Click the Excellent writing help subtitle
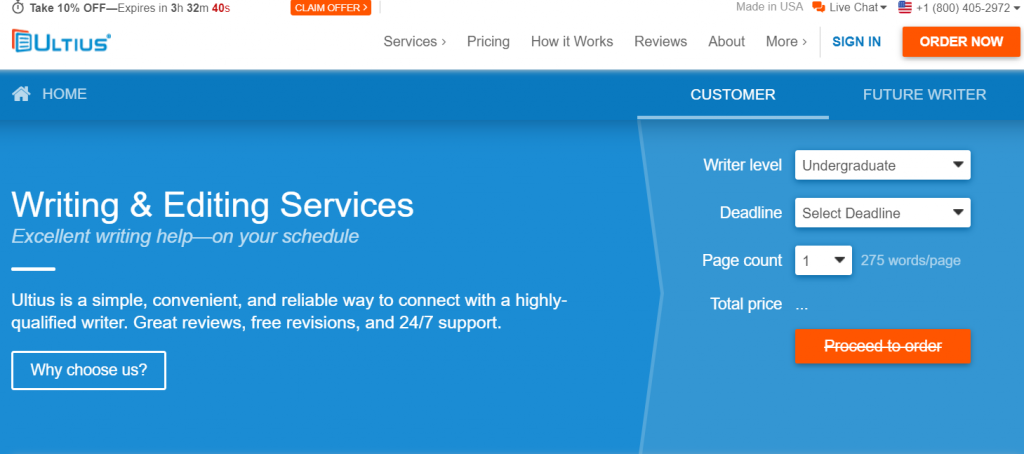1024x454 pixels. [x=185, y=236]
